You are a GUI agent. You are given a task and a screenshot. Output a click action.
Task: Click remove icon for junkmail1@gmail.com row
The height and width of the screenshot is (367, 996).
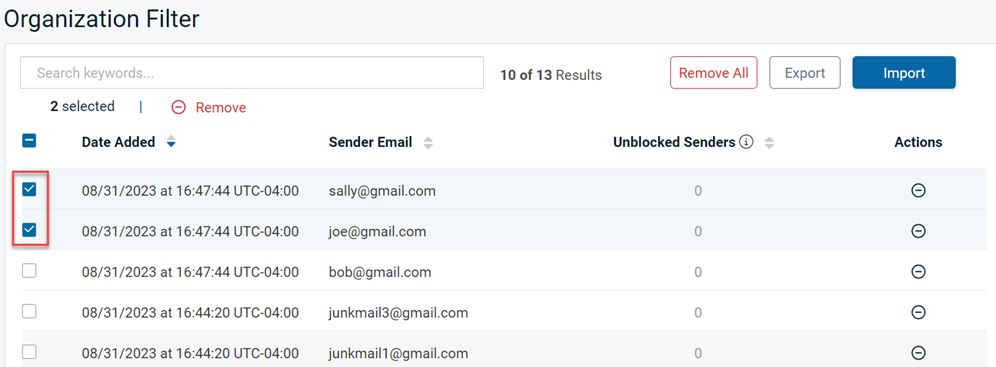(x=918, y=353)
